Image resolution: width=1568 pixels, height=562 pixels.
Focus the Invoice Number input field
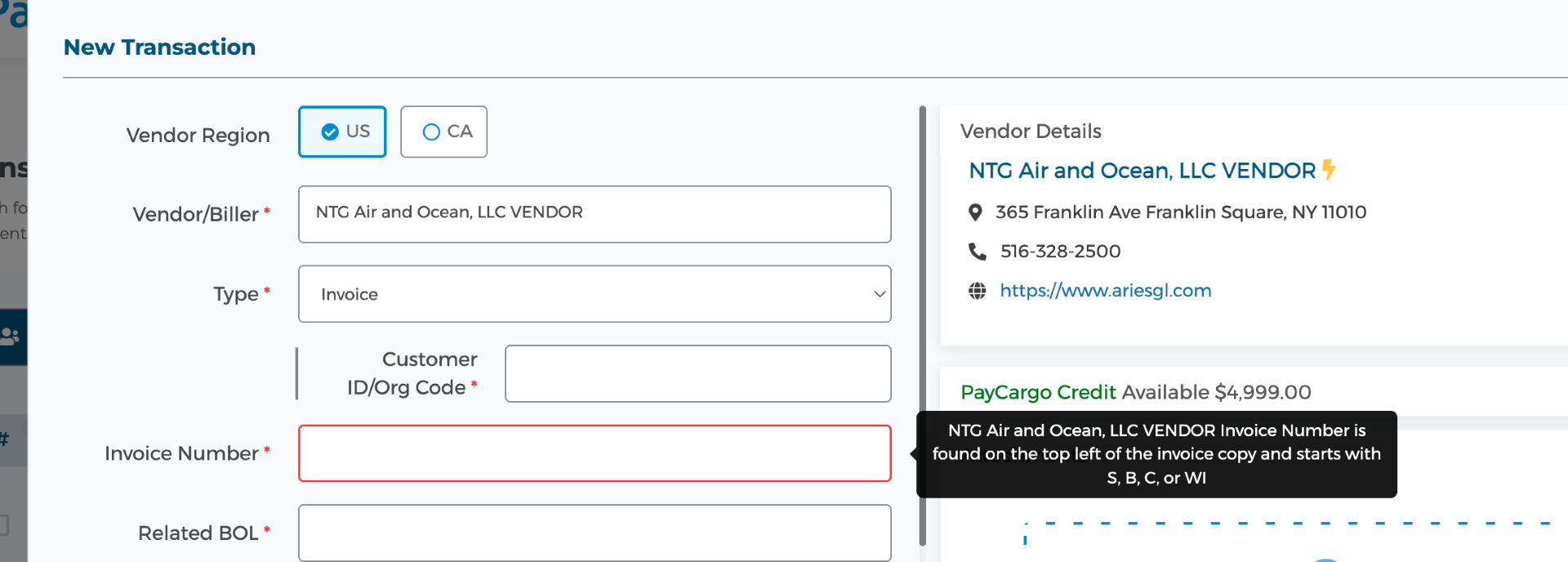(x=595, y=453)
